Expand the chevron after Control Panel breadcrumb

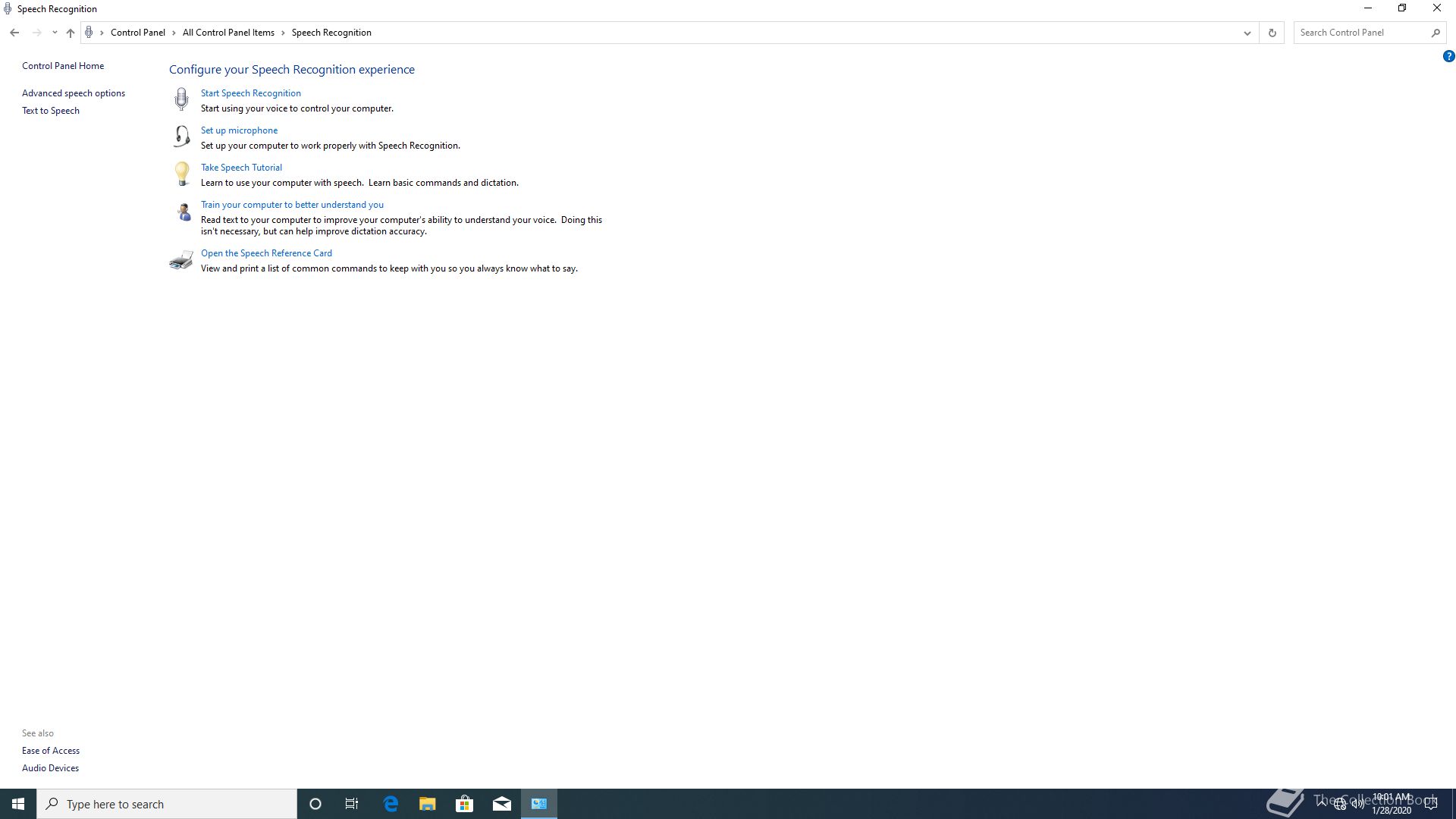coord(174,33)
